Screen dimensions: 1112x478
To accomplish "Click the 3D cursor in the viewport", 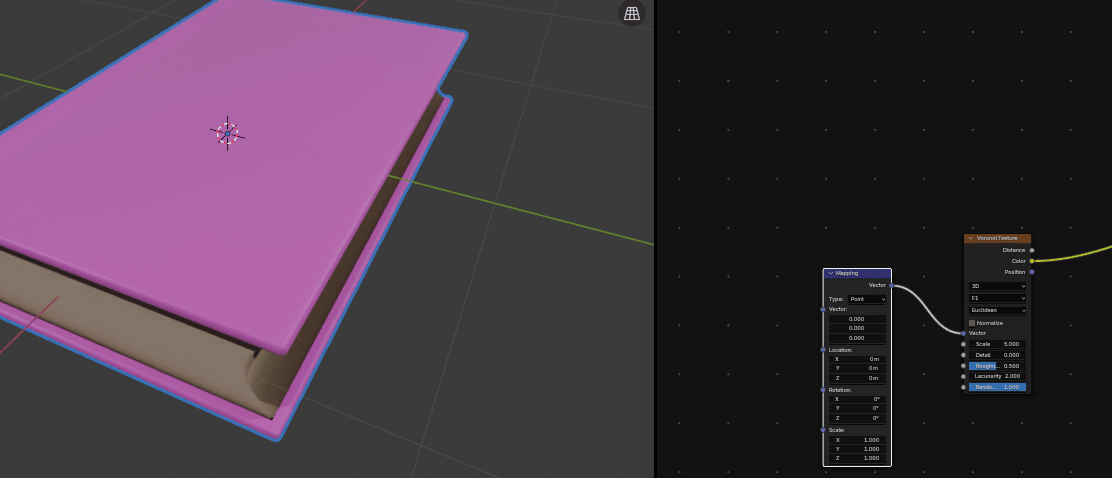I will [227, 133].
